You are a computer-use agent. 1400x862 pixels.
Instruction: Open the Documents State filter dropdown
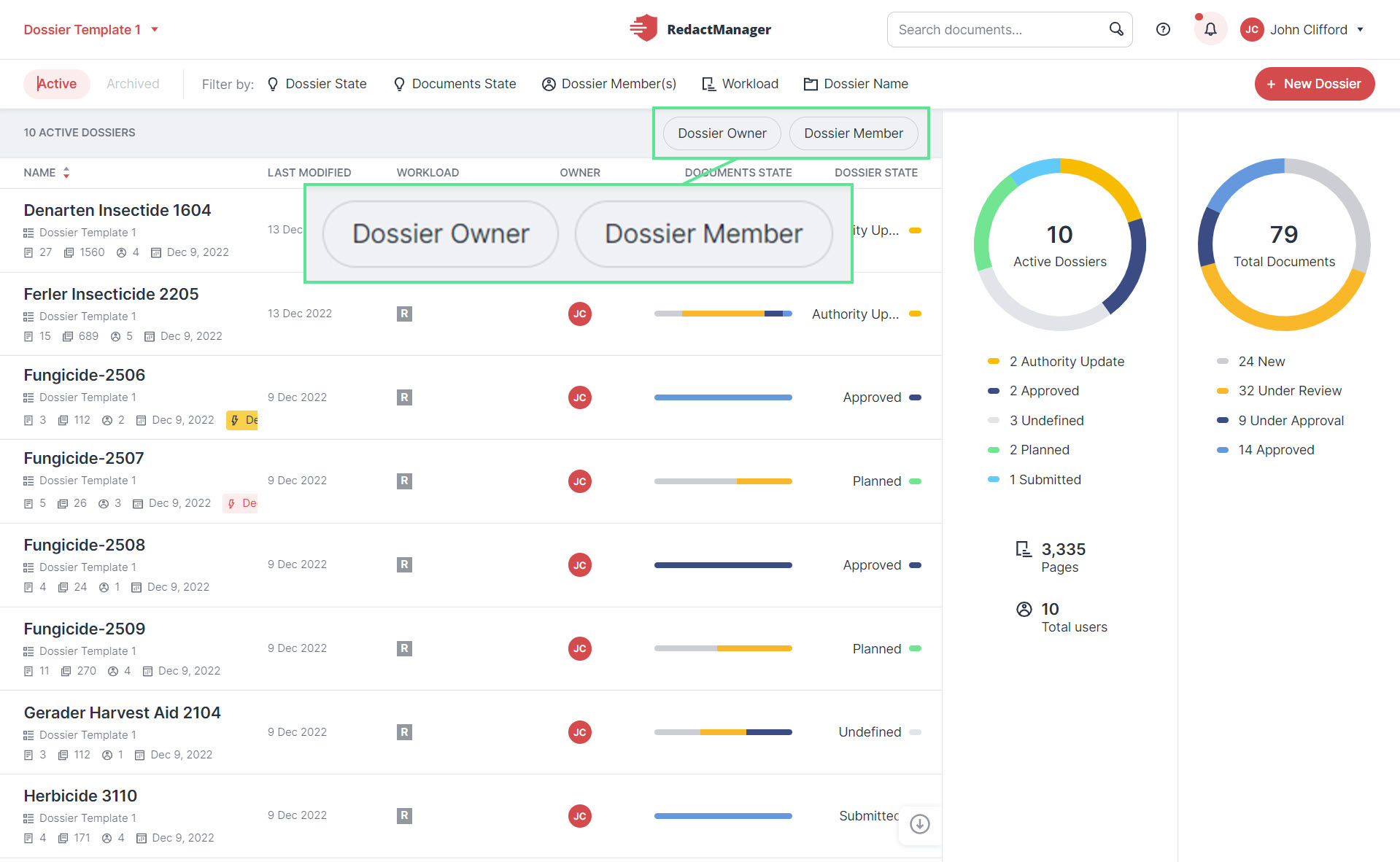pos(455,84)
